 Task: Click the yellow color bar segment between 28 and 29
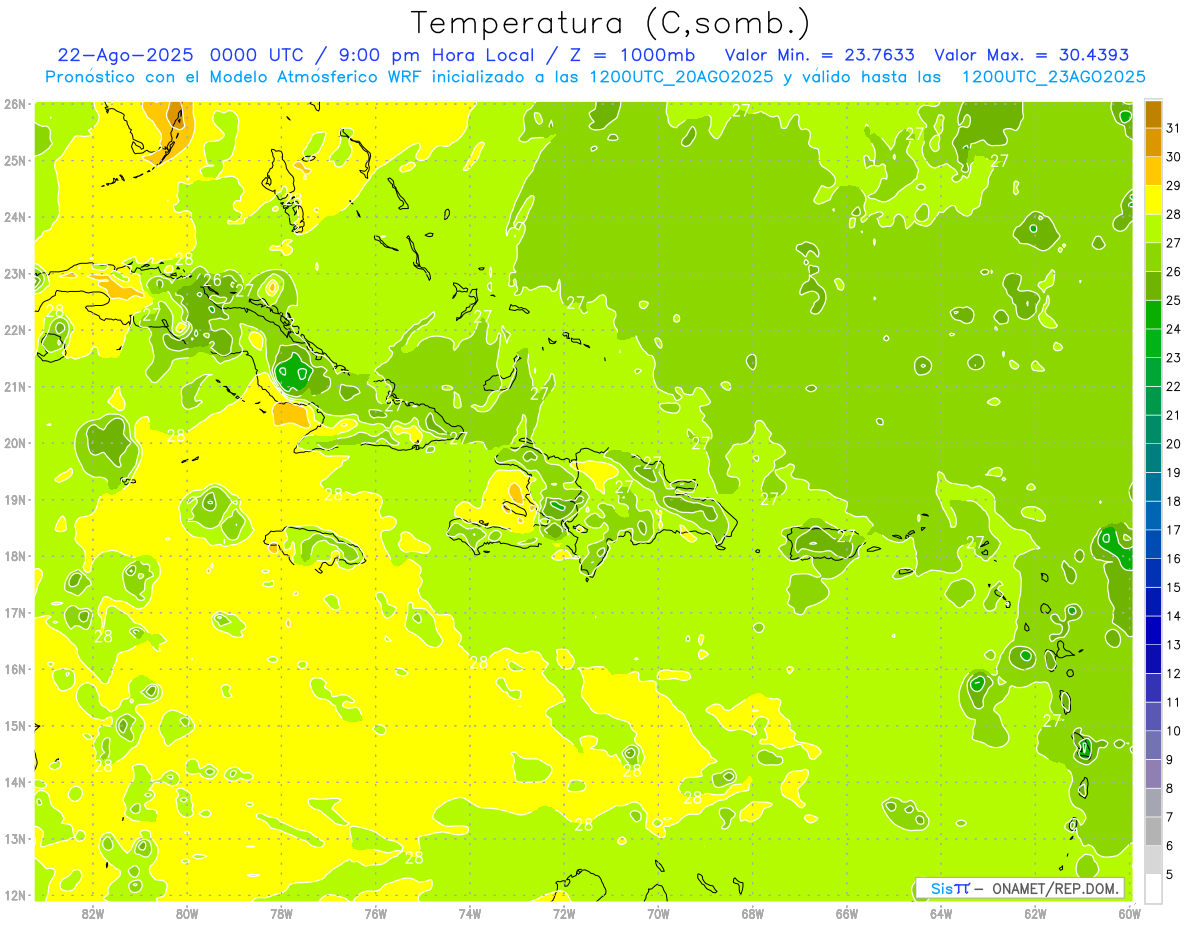(x=1153, y=200)
